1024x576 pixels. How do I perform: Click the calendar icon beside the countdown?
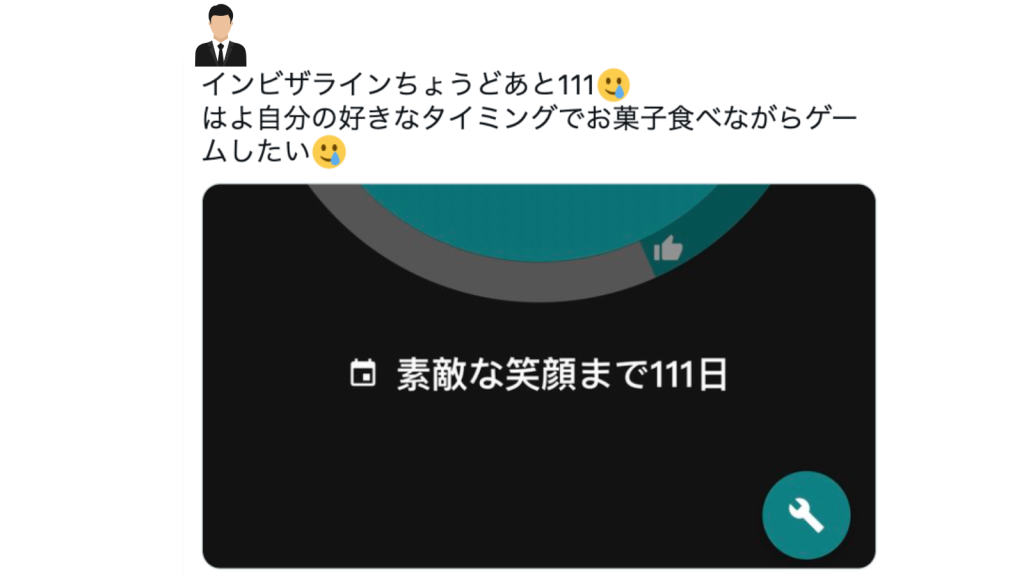363,374
